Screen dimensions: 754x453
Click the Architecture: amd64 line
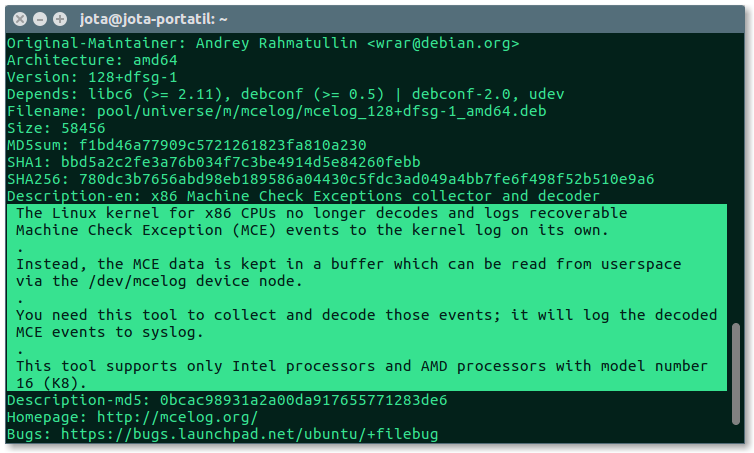coord(92,60)
